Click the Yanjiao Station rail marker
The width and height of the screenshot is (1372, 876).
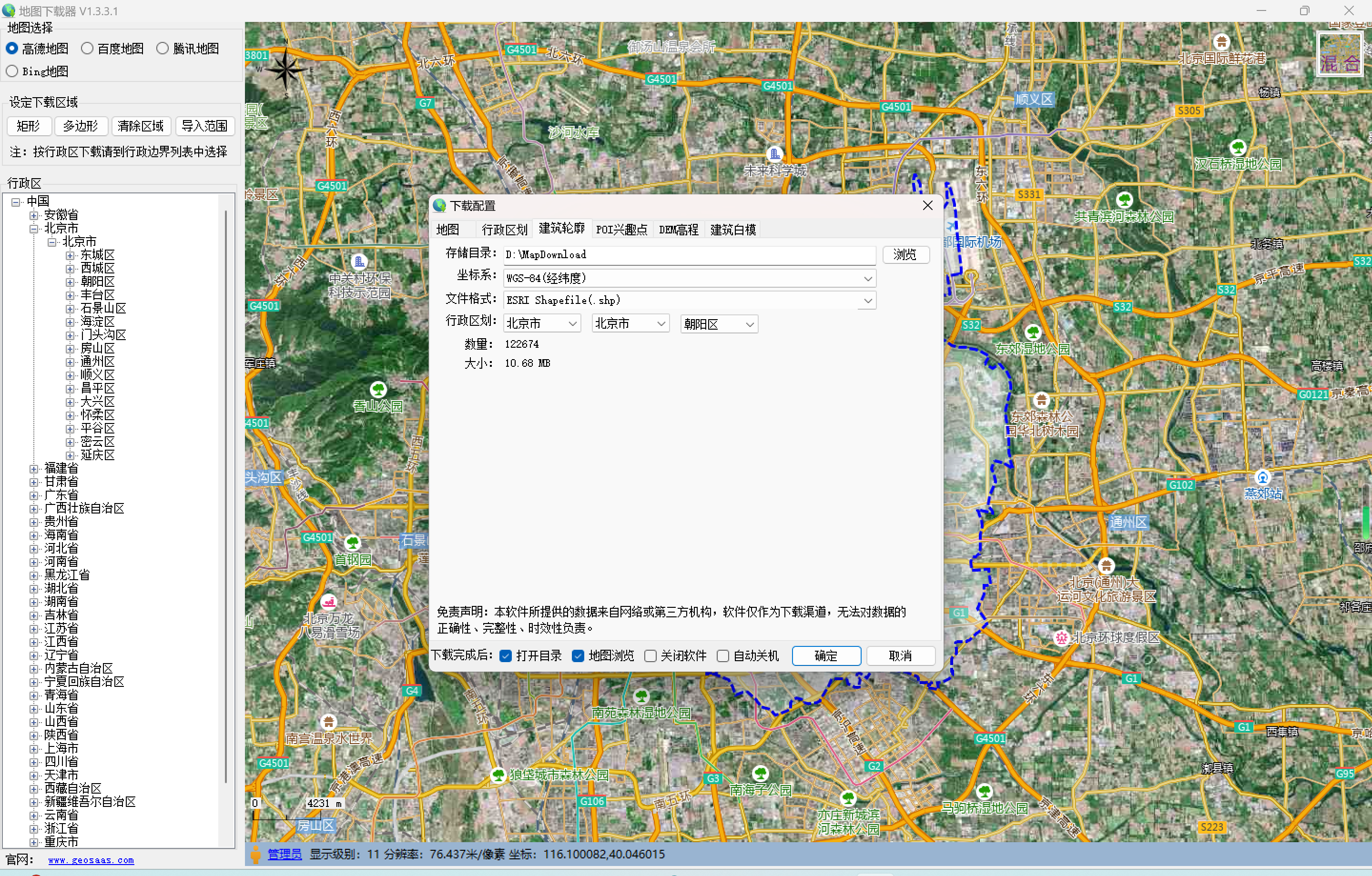click(1263, 477)
